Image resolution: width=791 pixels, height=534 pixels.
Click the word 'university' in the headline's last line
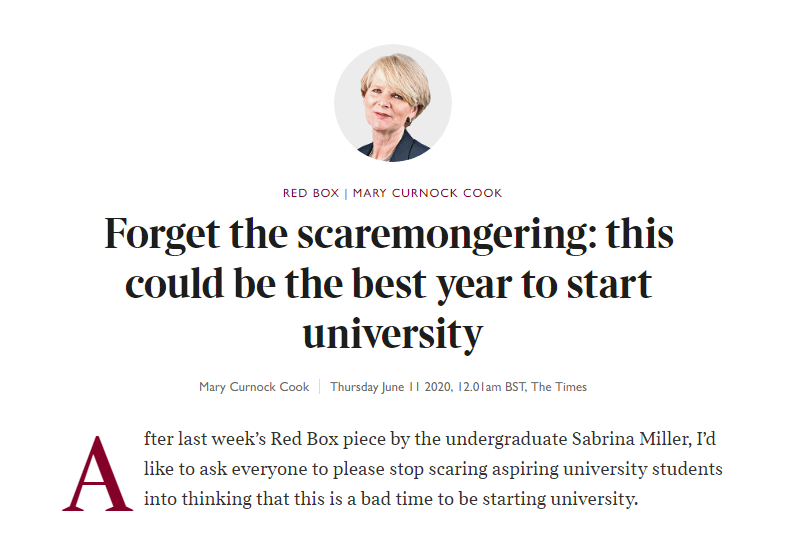pyautogui.click(x=392, y=334)
